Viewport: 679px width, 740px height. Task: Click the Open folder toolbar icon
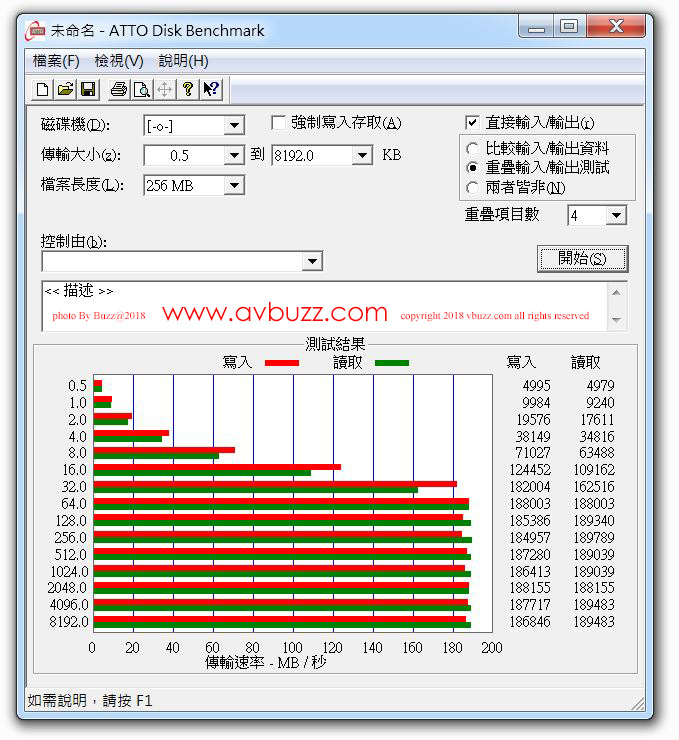coord(65,89)
